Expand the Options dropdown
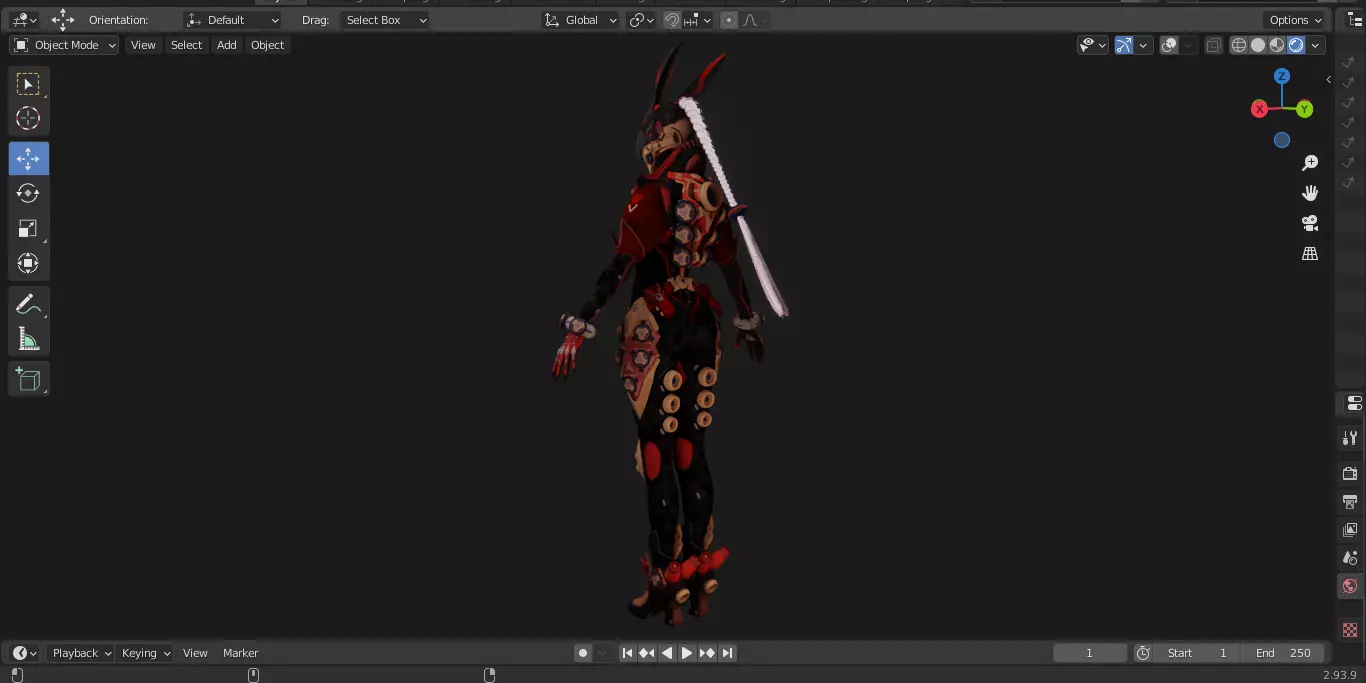 coord(1295,20)
